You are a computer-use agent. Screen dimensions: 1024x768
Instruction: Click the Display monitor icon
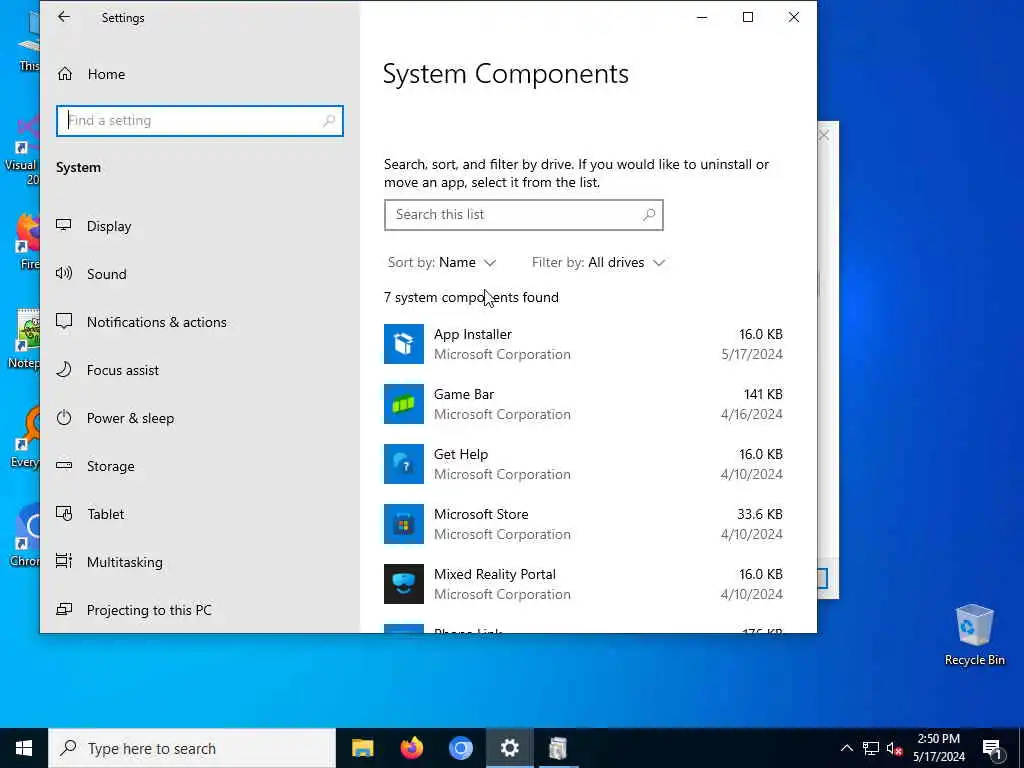(64, 225)
